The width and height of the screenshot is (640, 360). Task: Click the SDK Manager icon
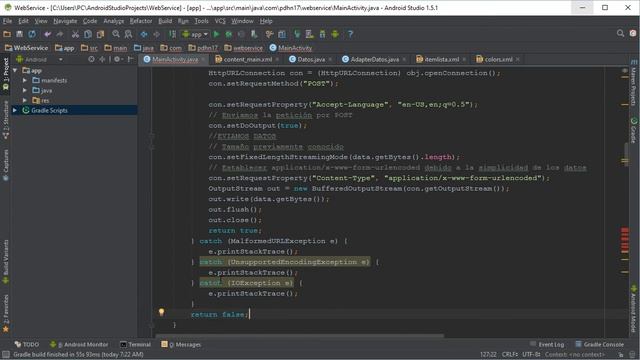point(322,34)
